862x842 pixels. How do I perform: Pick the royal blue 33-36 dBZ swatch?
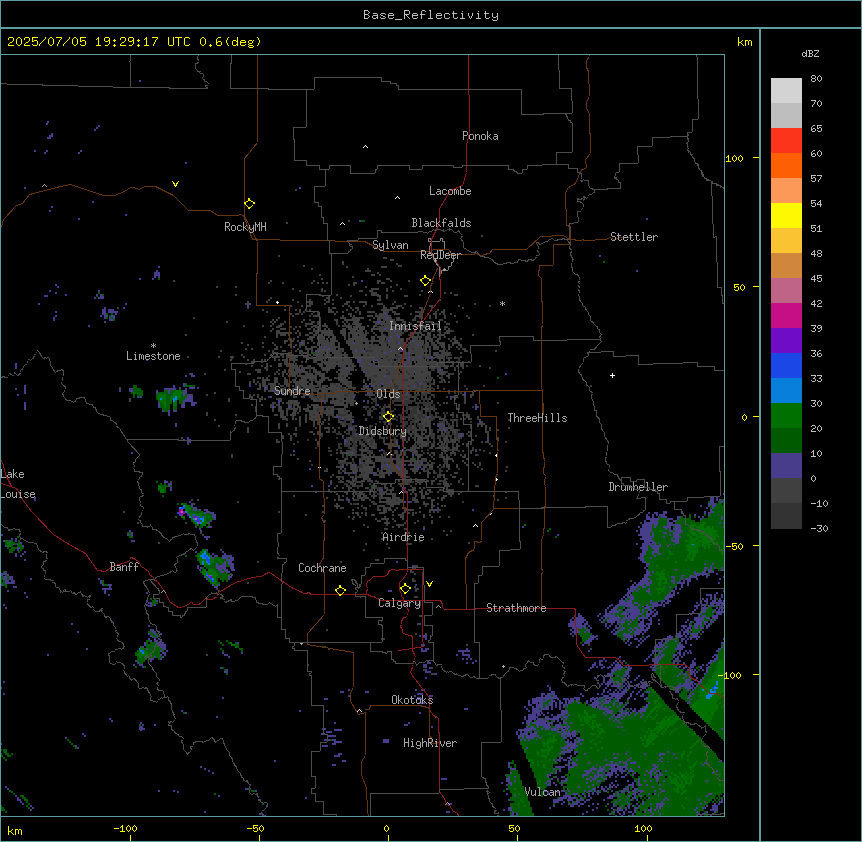pos(786,365)
